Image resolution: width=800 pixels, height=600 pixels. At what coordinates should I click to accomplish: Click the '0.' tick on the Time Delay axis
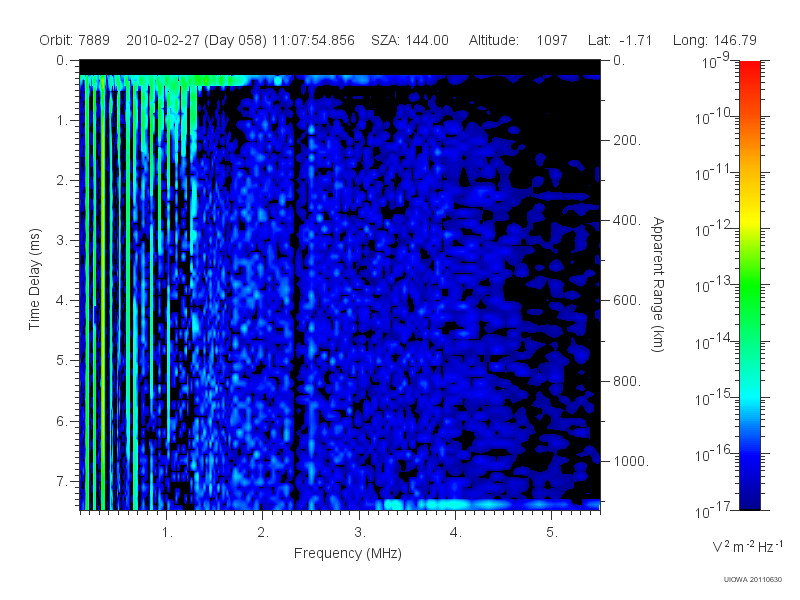tap(62, 61)
